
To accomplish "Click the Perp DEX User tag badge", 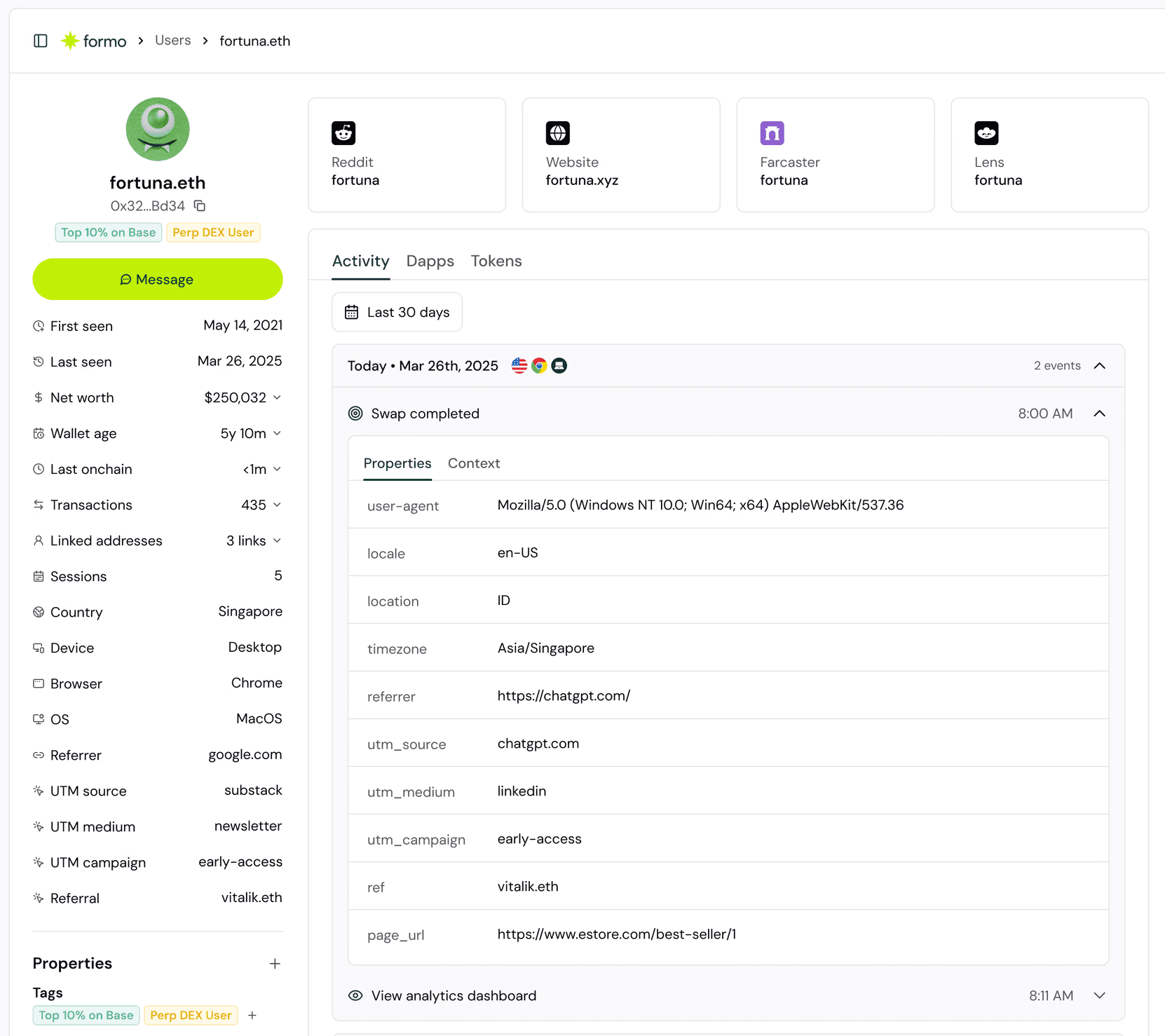I will [212, 232].
